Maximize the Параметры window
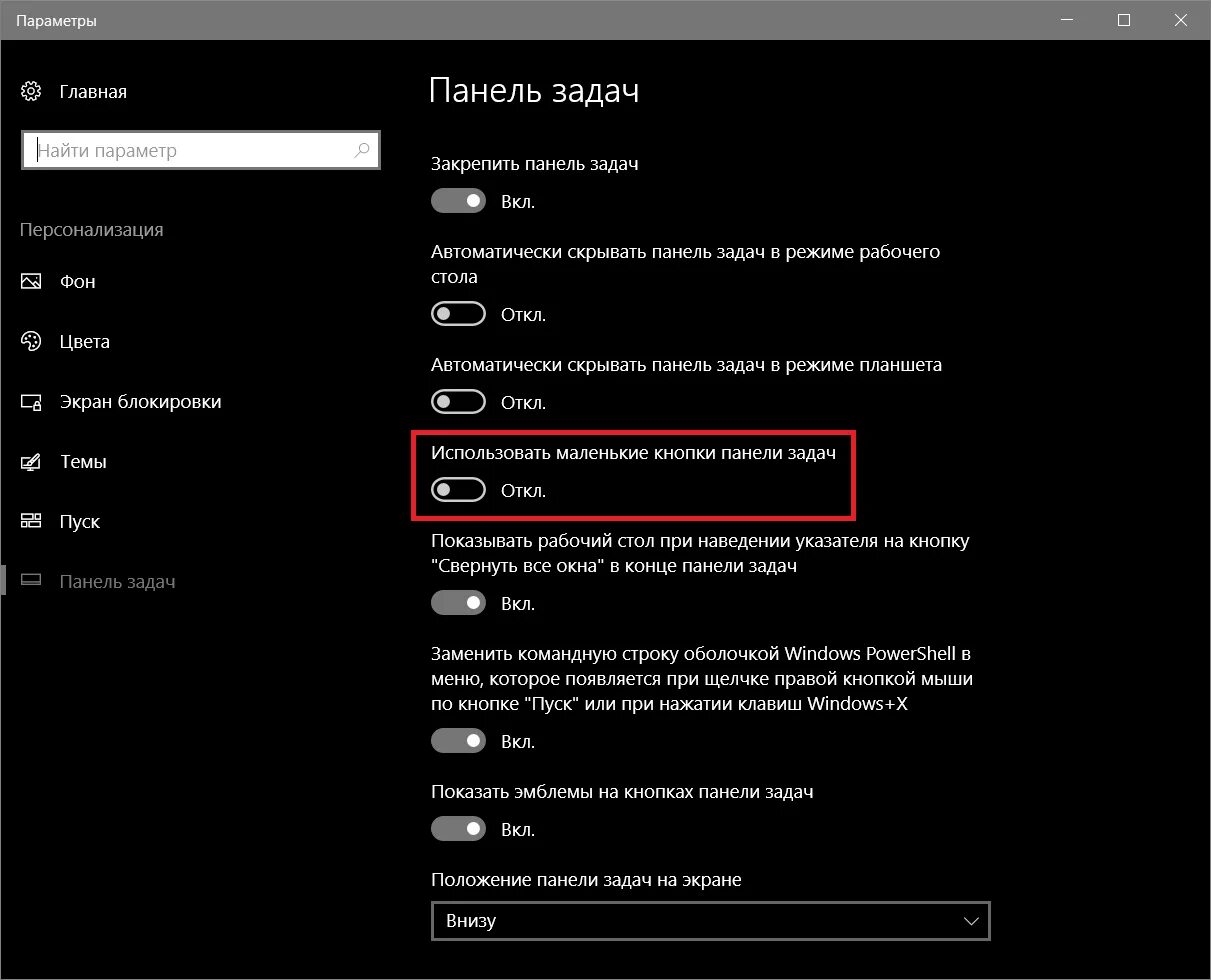 click(1124, 20)
